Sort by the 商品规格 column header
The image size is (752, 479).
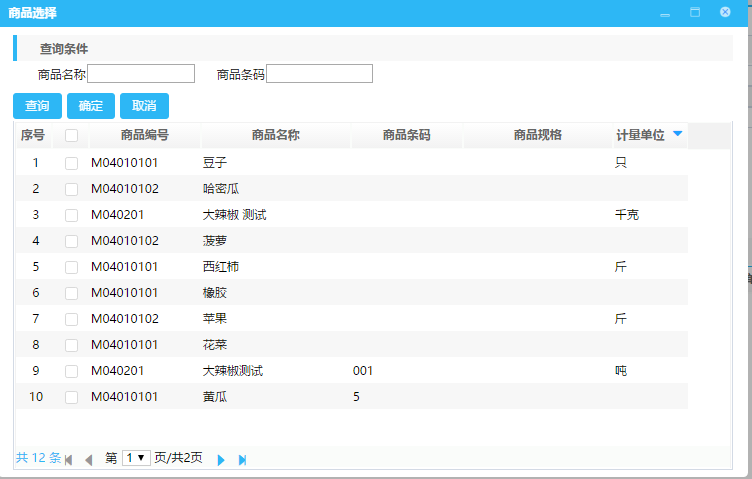538,135
